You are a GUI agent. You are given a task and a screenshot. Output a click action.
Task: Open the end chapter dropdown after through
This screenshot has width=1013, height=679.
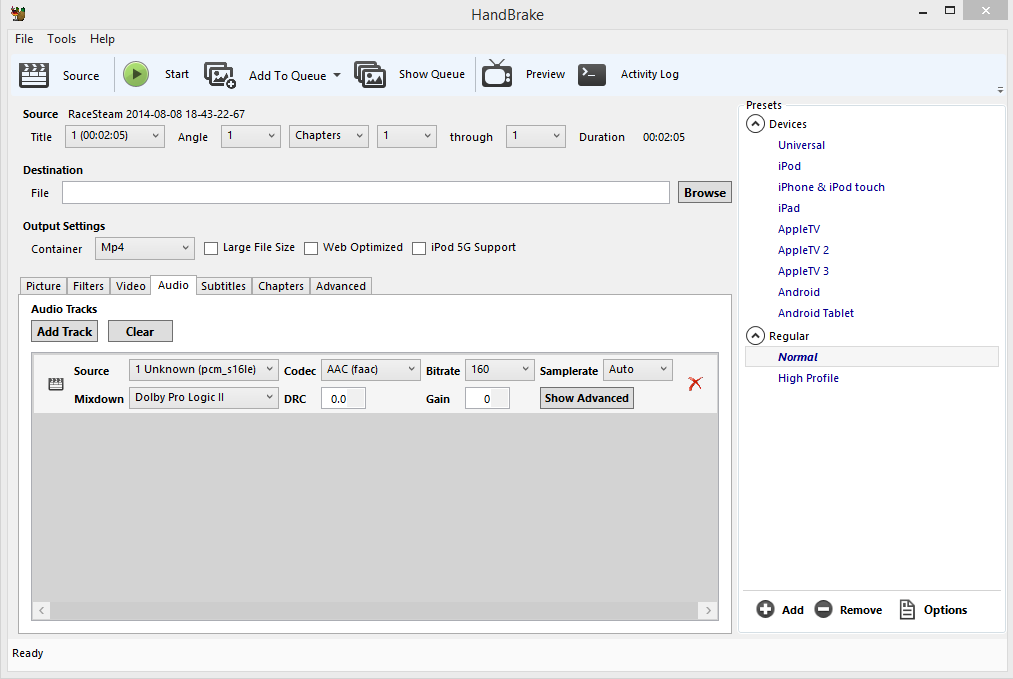click(x=536, y=136)
